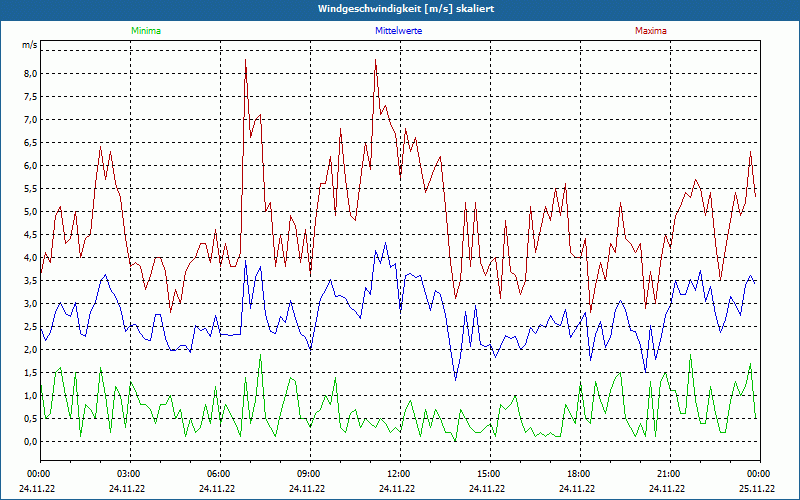Click the "00:00" time label above 24.11.22
Screen dimensions: 800x500
pos(38,473)
